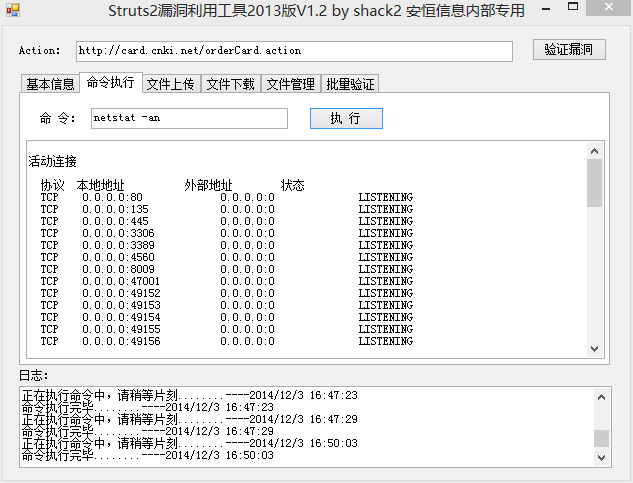The image size is (633, 483).
Task: Minimize the Struts2 tool window
Action: pos(546,8)
